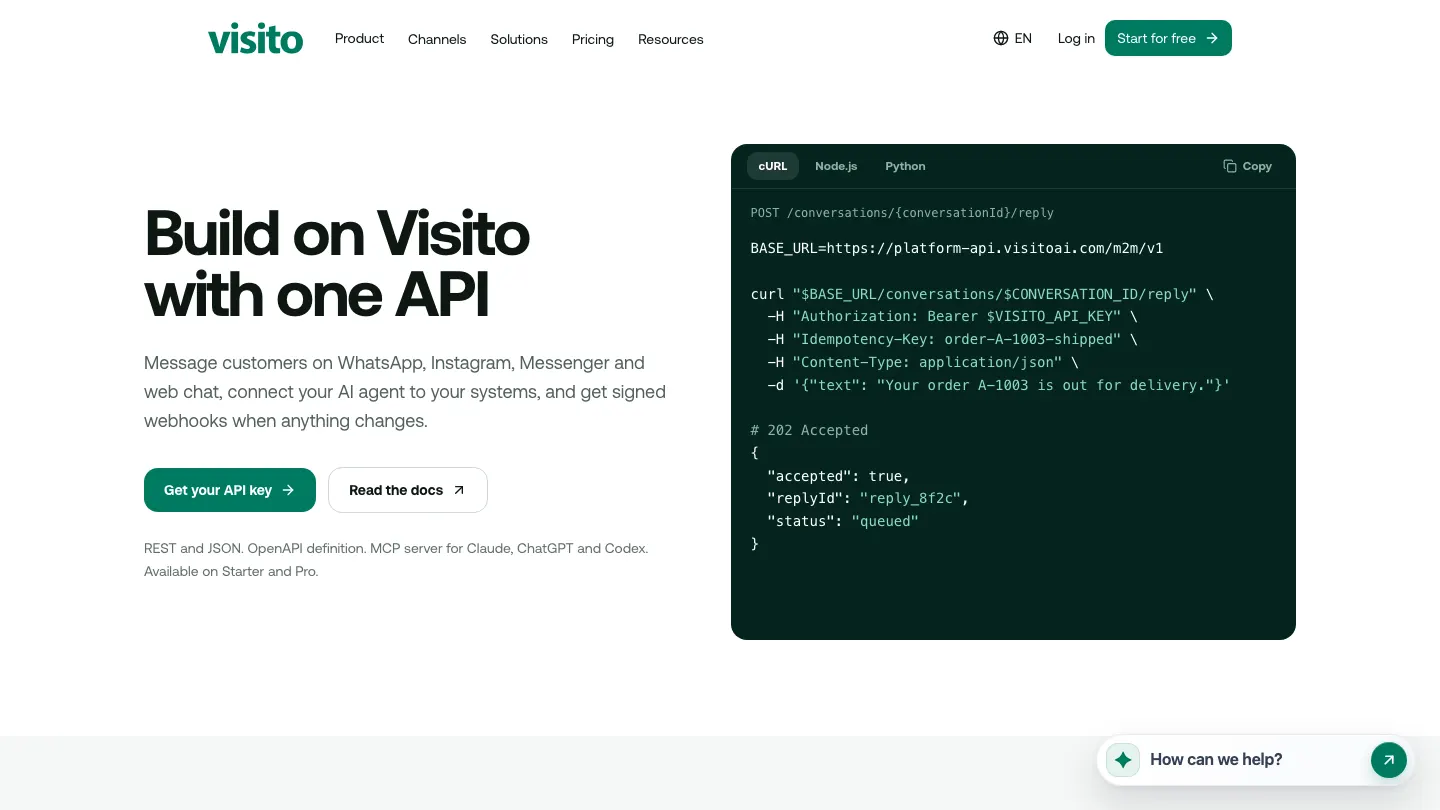Click the '# 202 Accepted' comment line
This screenshot has height=810, width=1440.
809,430
